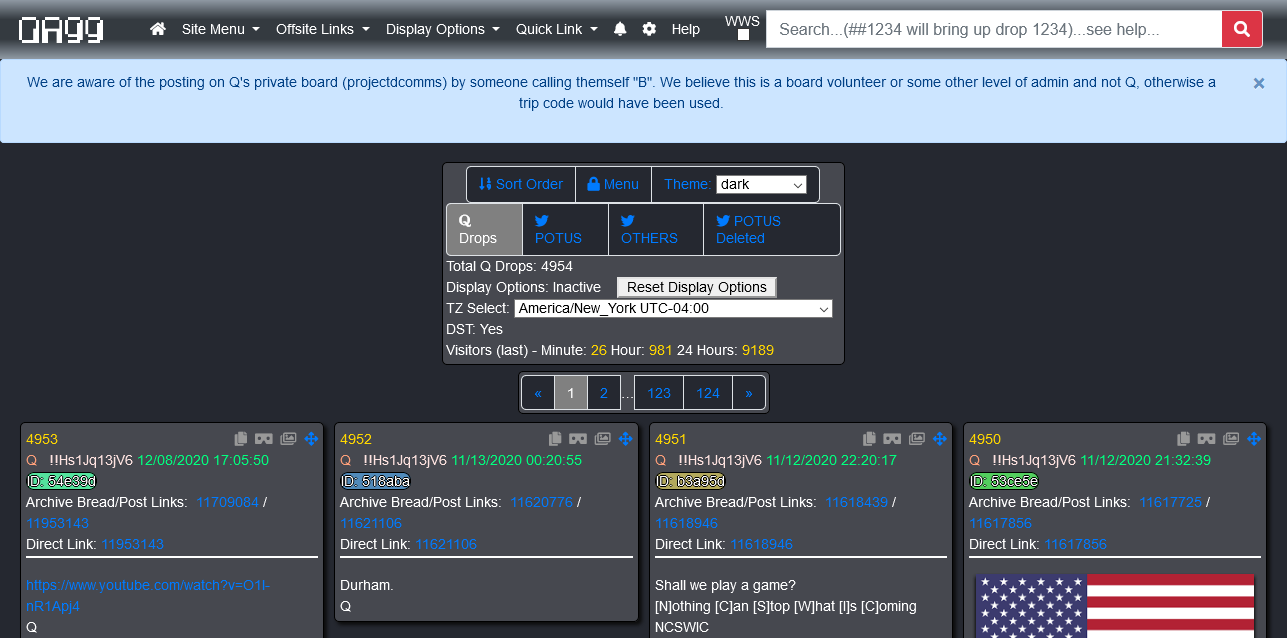Open the Offsite Links dropdown

pos(323,29)
